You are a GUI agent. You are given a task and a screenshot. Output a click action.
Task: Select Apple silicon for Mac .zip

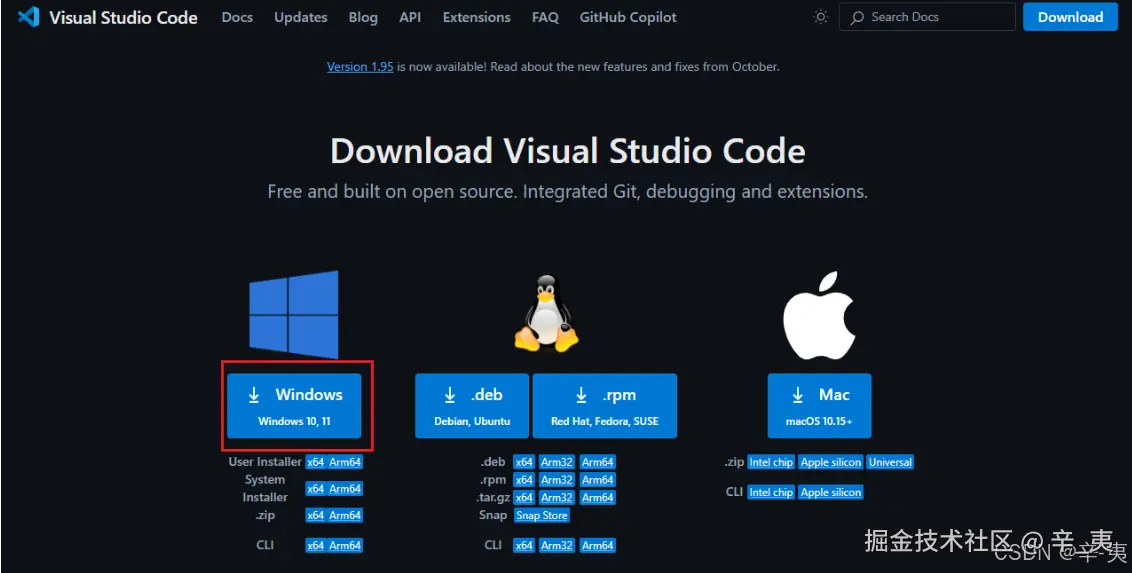831,462
